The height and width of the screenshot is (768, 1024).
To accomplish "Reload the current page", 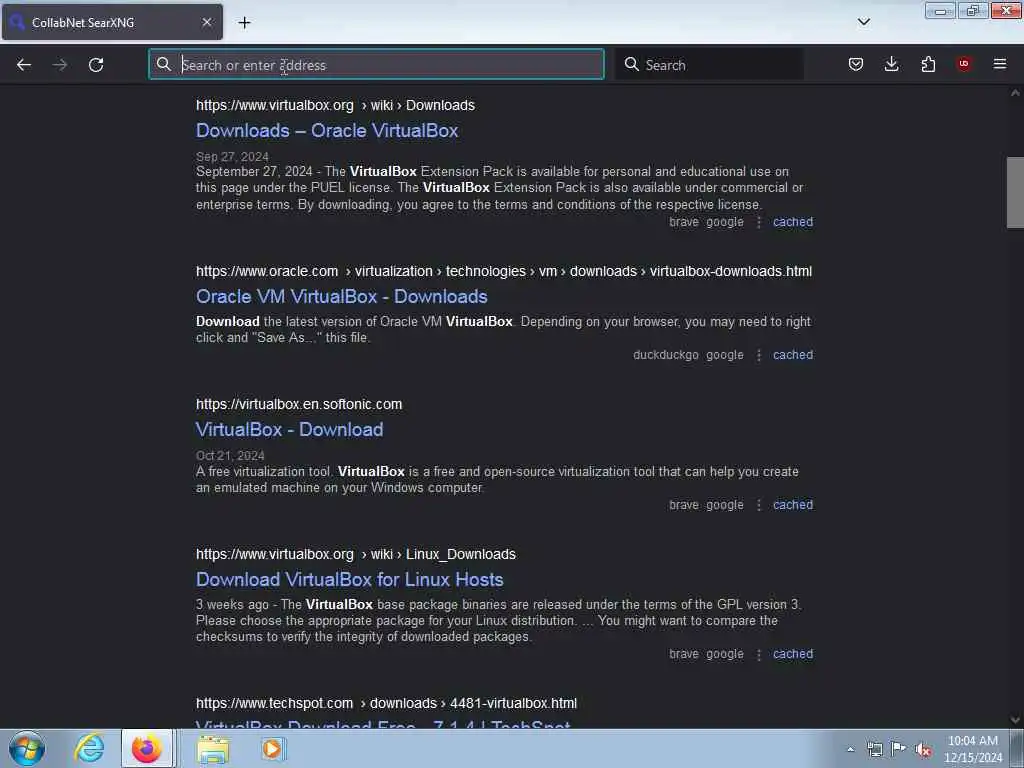I will 96,65.
